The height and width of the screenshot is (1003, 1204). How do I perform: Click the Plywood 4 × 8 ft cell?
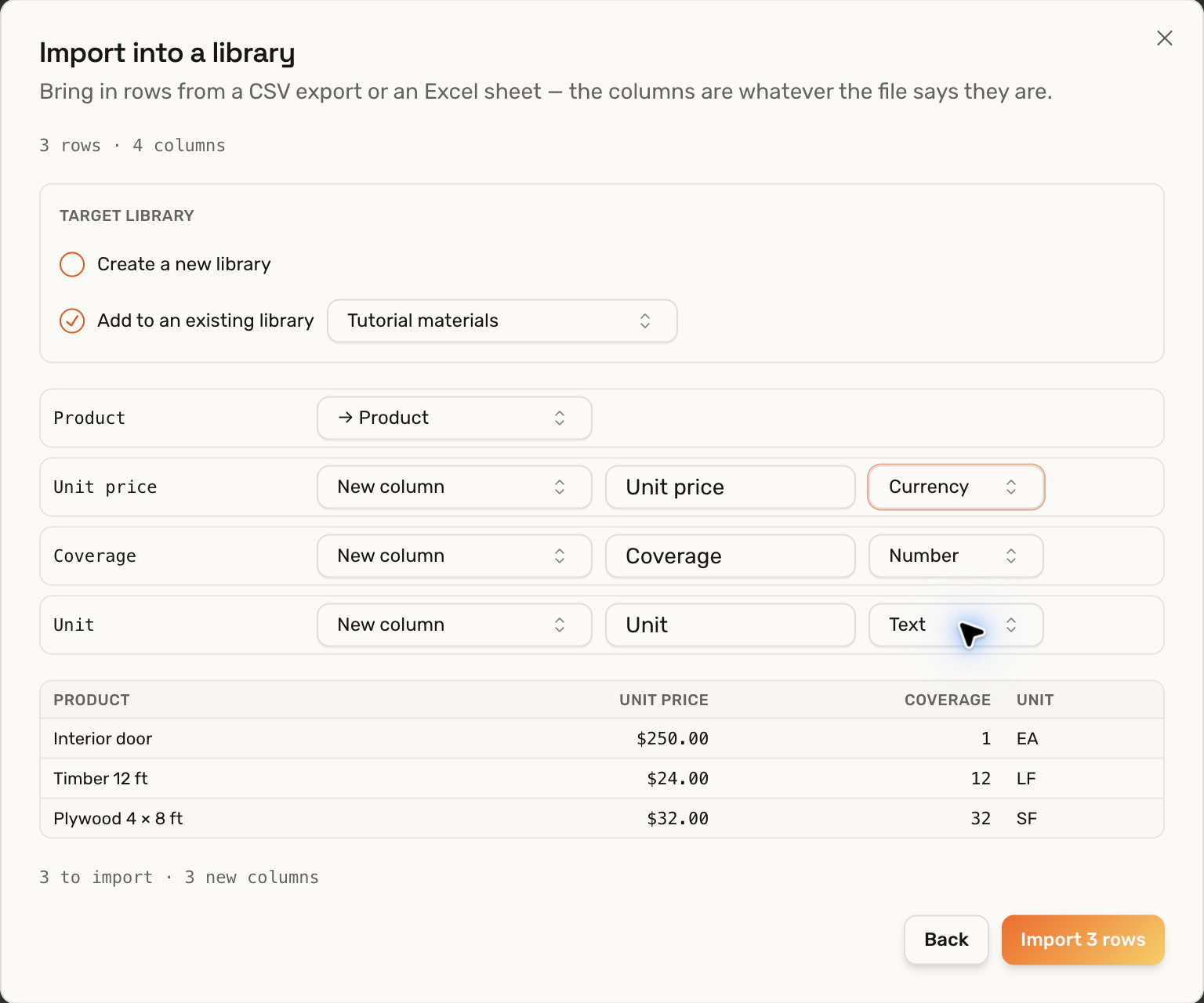[118, 818]
